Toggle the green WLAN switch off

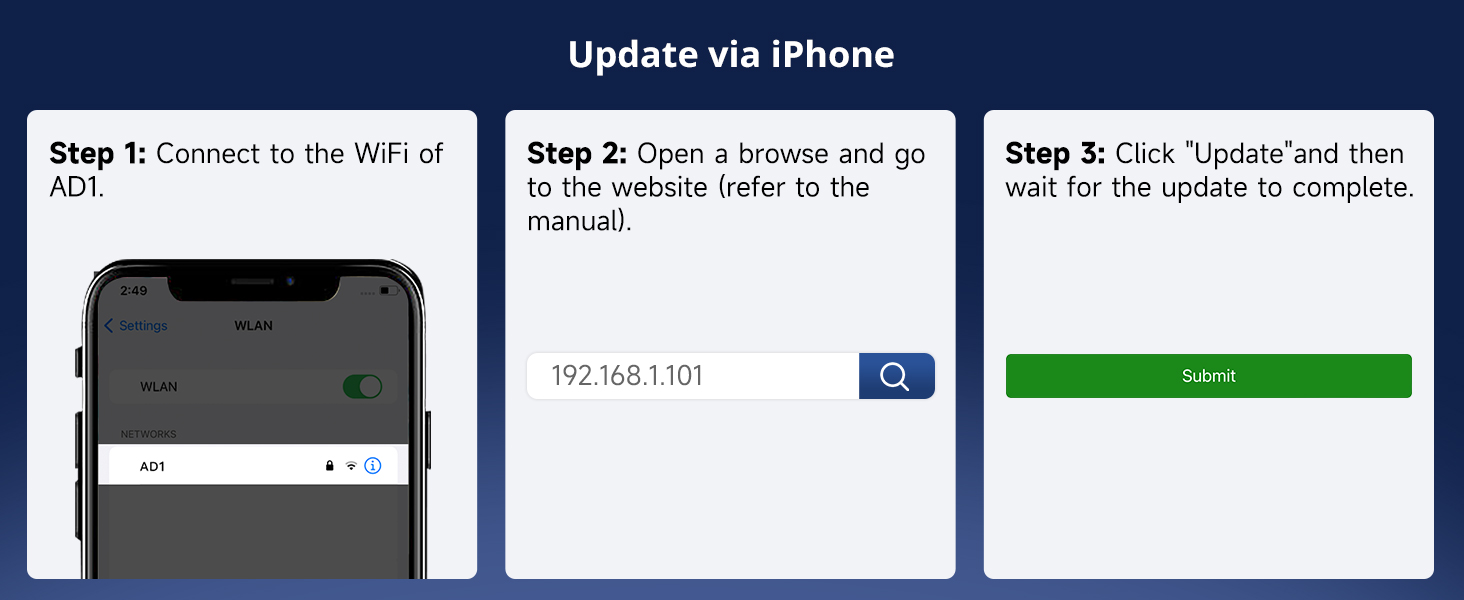(x=362, y=387)
